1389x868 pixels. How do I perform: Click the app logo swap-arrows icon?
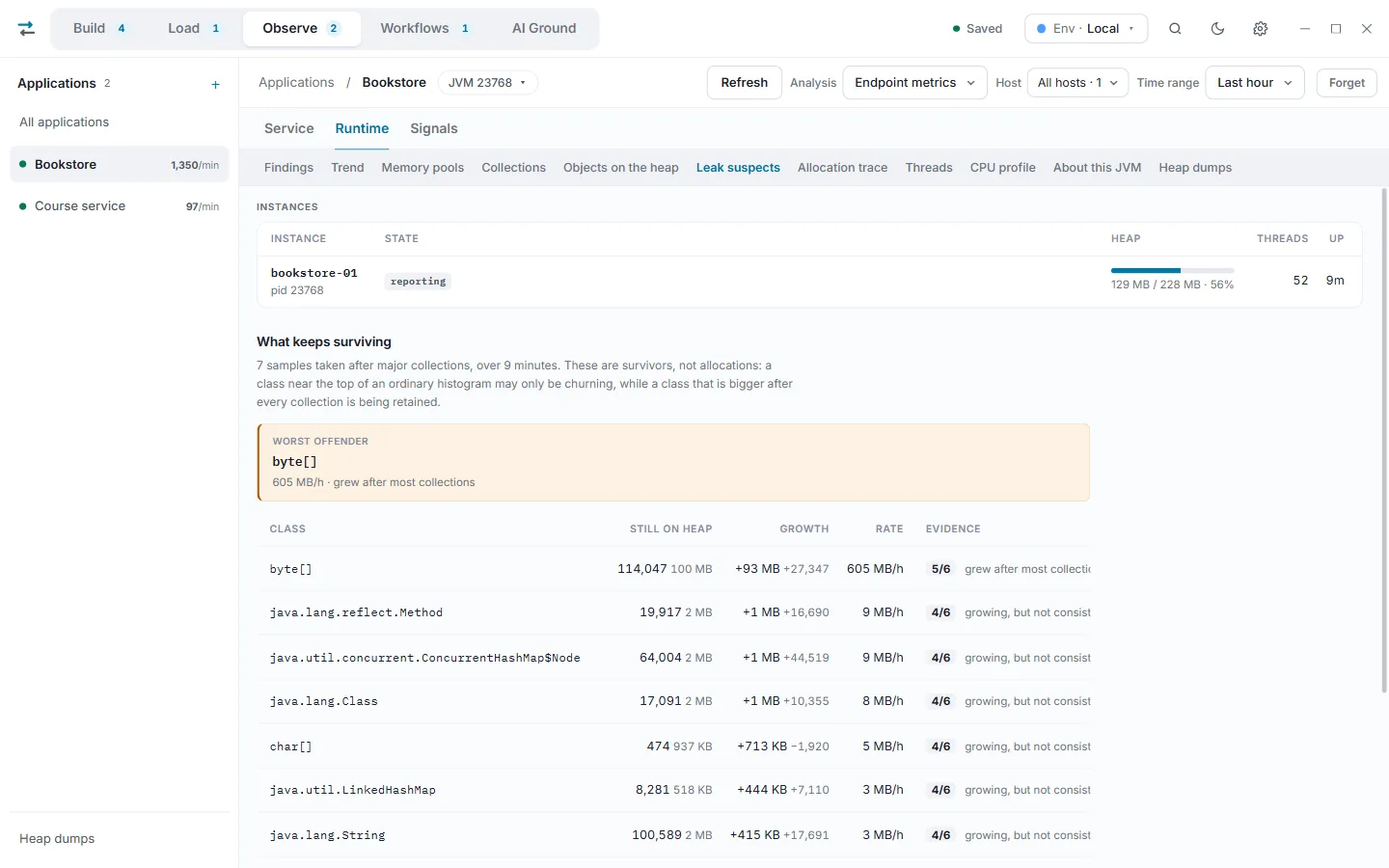(27, 29)
